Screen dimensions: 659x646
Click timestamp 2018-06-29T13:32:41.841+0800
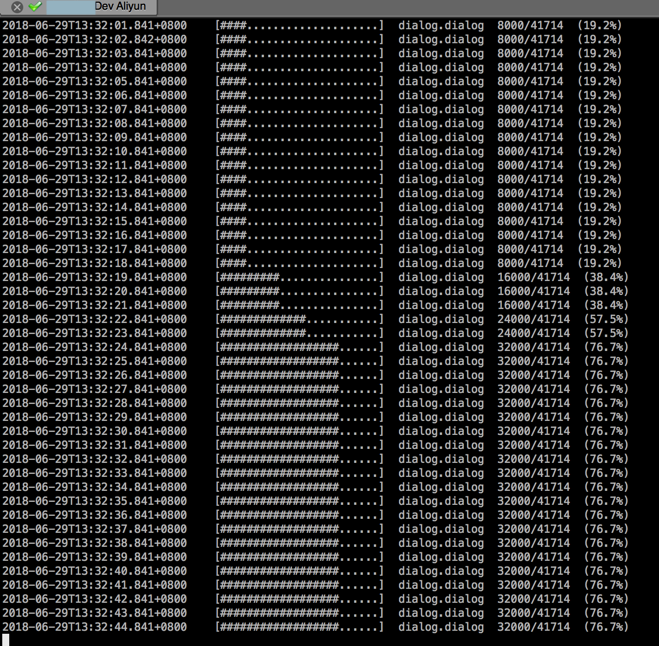click(95, 585)
